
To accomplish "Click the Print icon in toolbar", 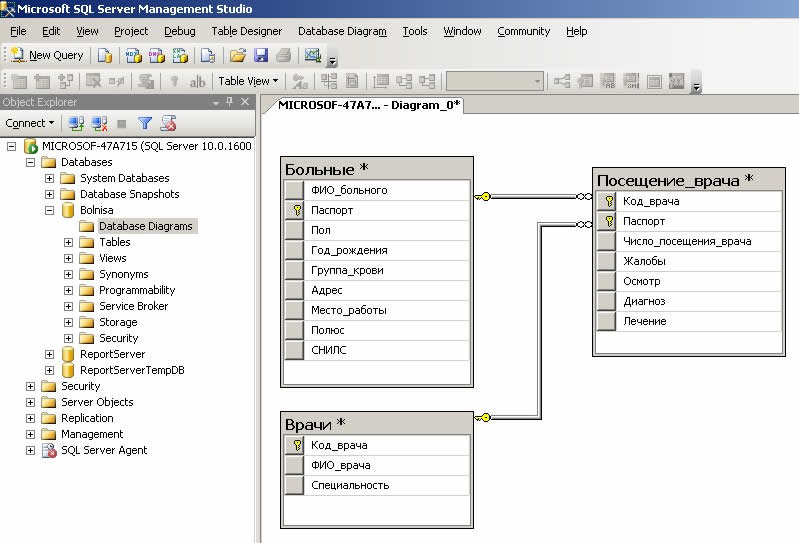I will click(x=284, y=55).
